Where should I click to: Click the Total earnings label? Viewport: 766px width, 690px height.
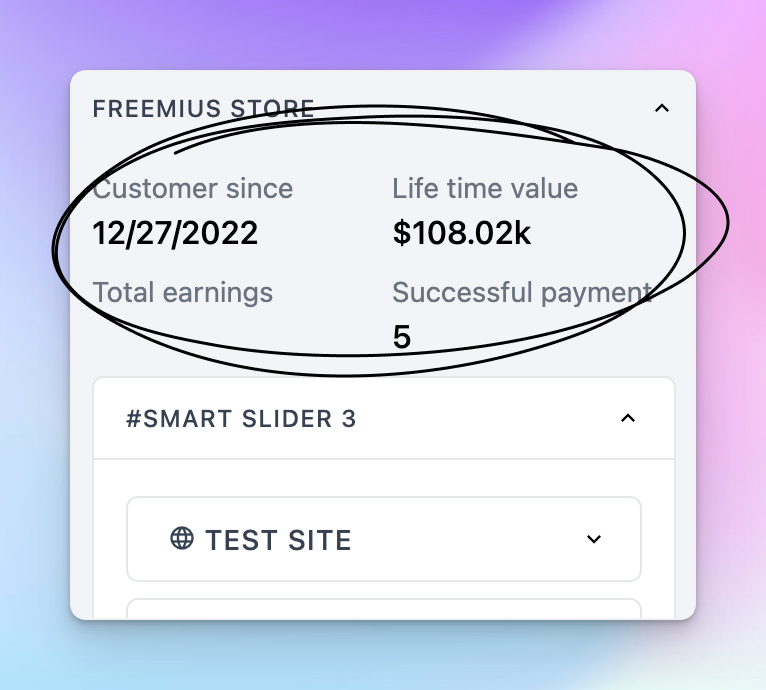[x=182, y=292]
